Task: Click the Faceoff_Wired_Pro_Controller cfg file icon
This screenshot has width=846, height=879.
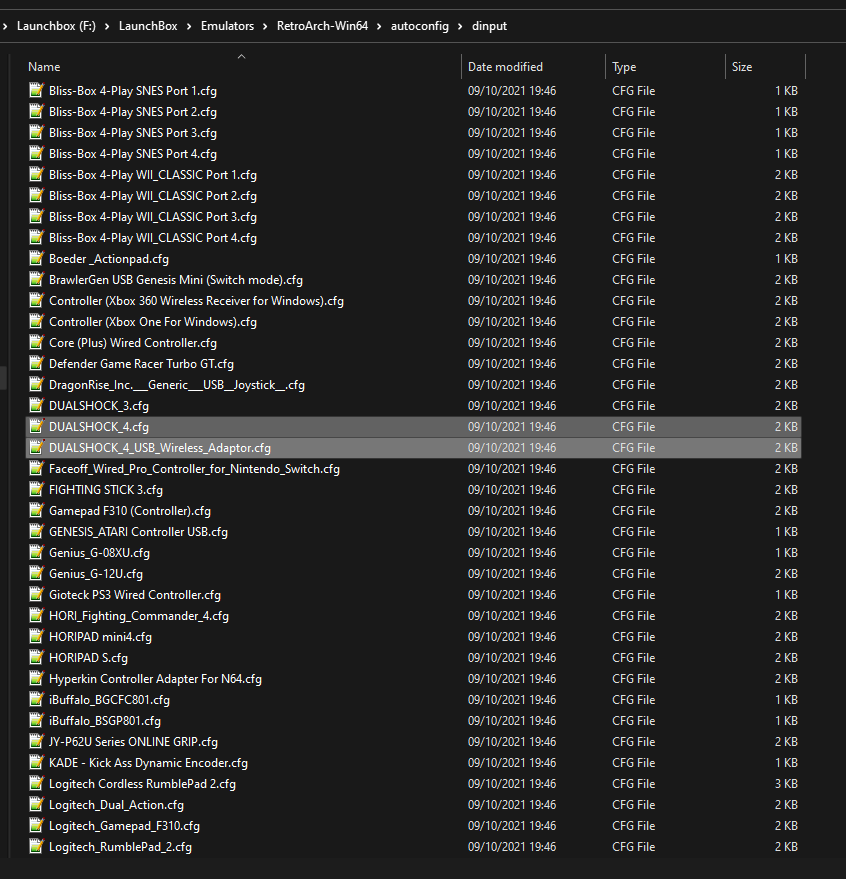Action: tap(36, 469)
